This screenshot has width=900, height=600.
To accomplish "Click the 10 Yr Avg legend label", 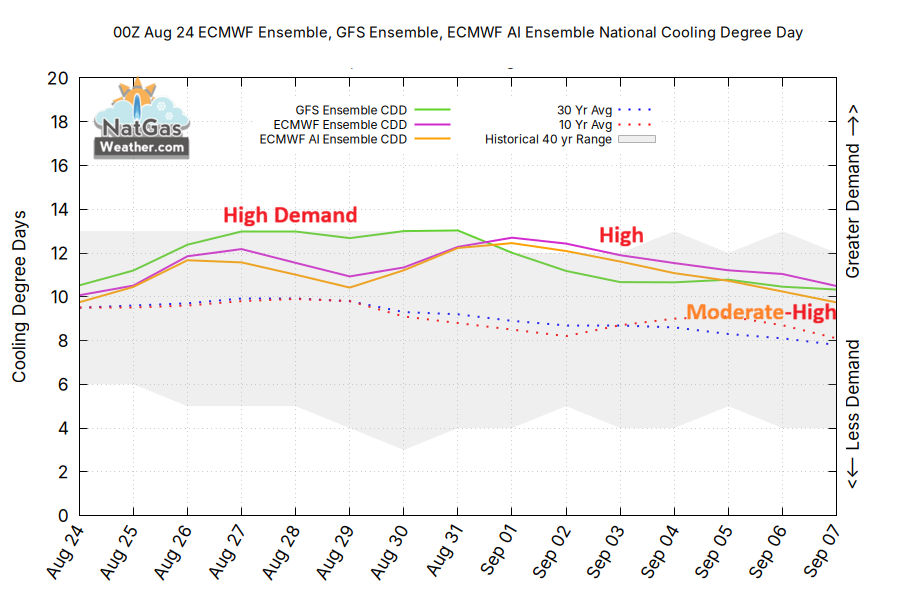I will pyautogui.click(x=585, y=125).
